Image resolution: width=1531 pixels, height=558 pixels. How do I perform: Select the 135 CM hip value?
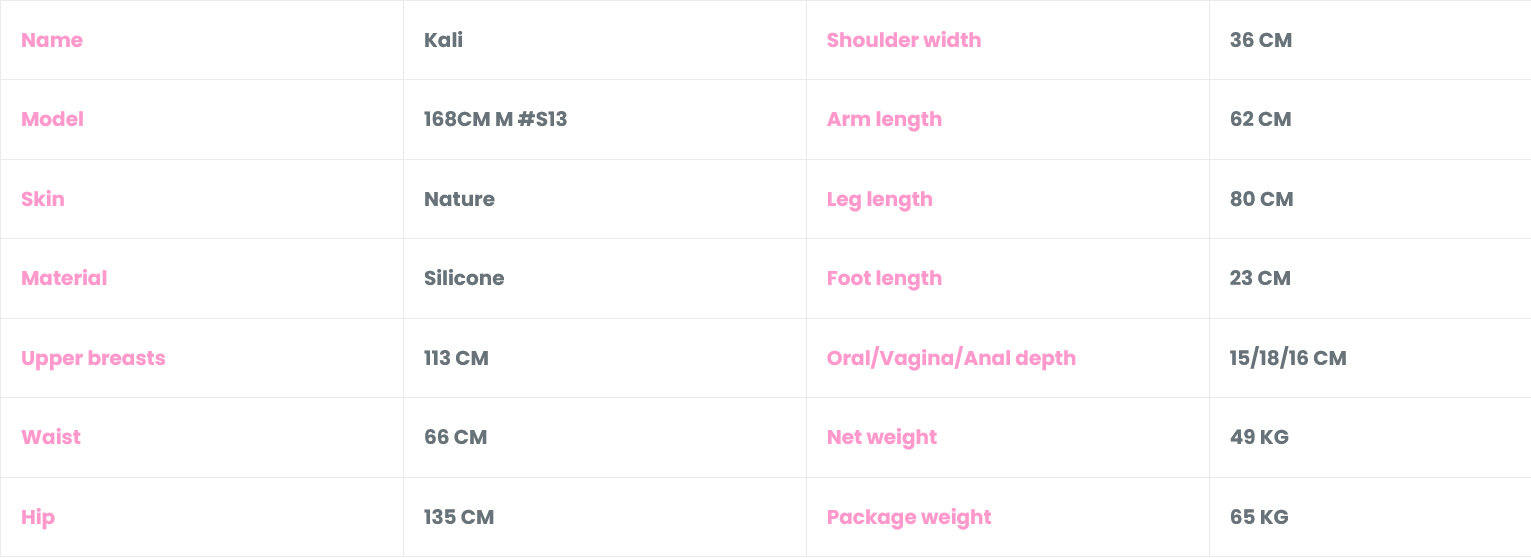[x=459, y=517]
